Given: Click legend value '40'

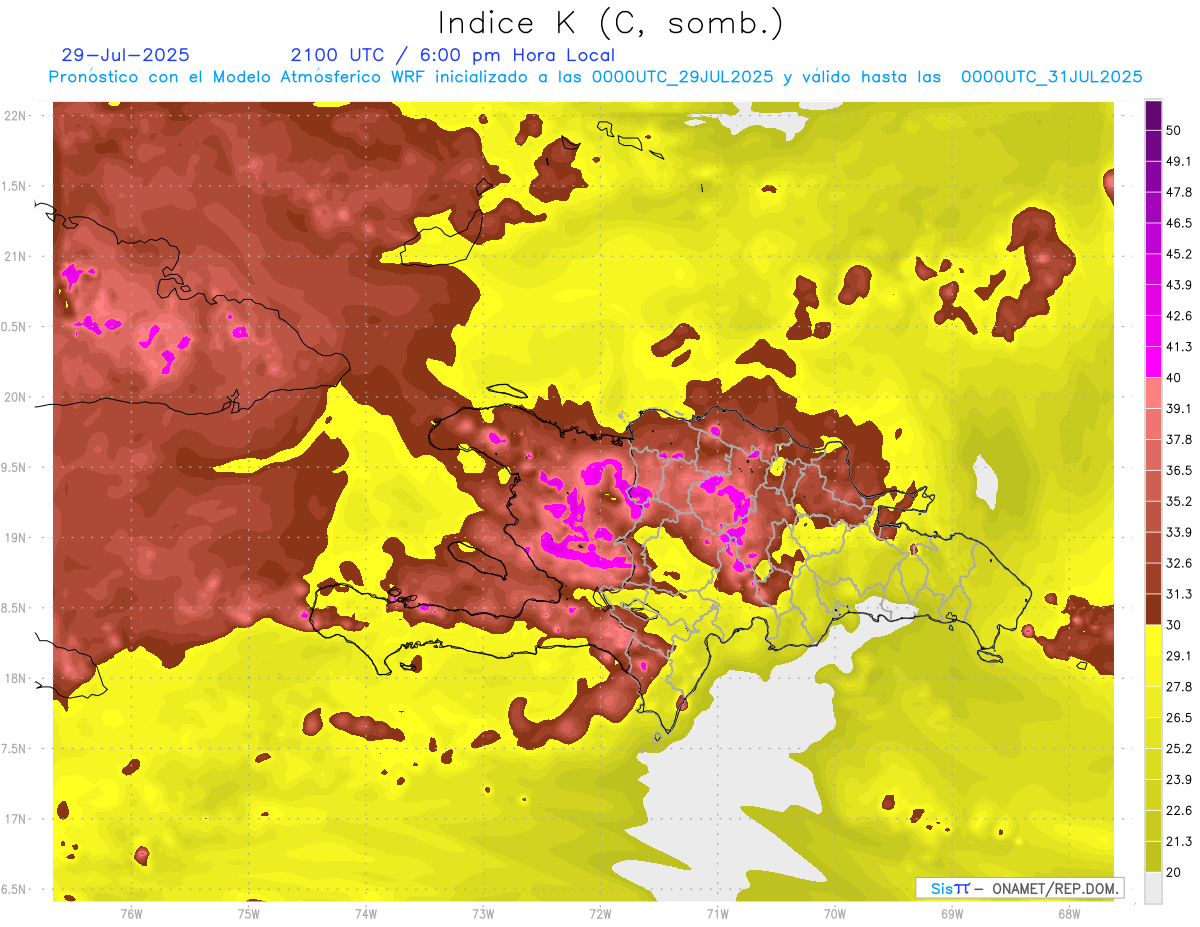Looking at the screenshot, I should 1175,377.
